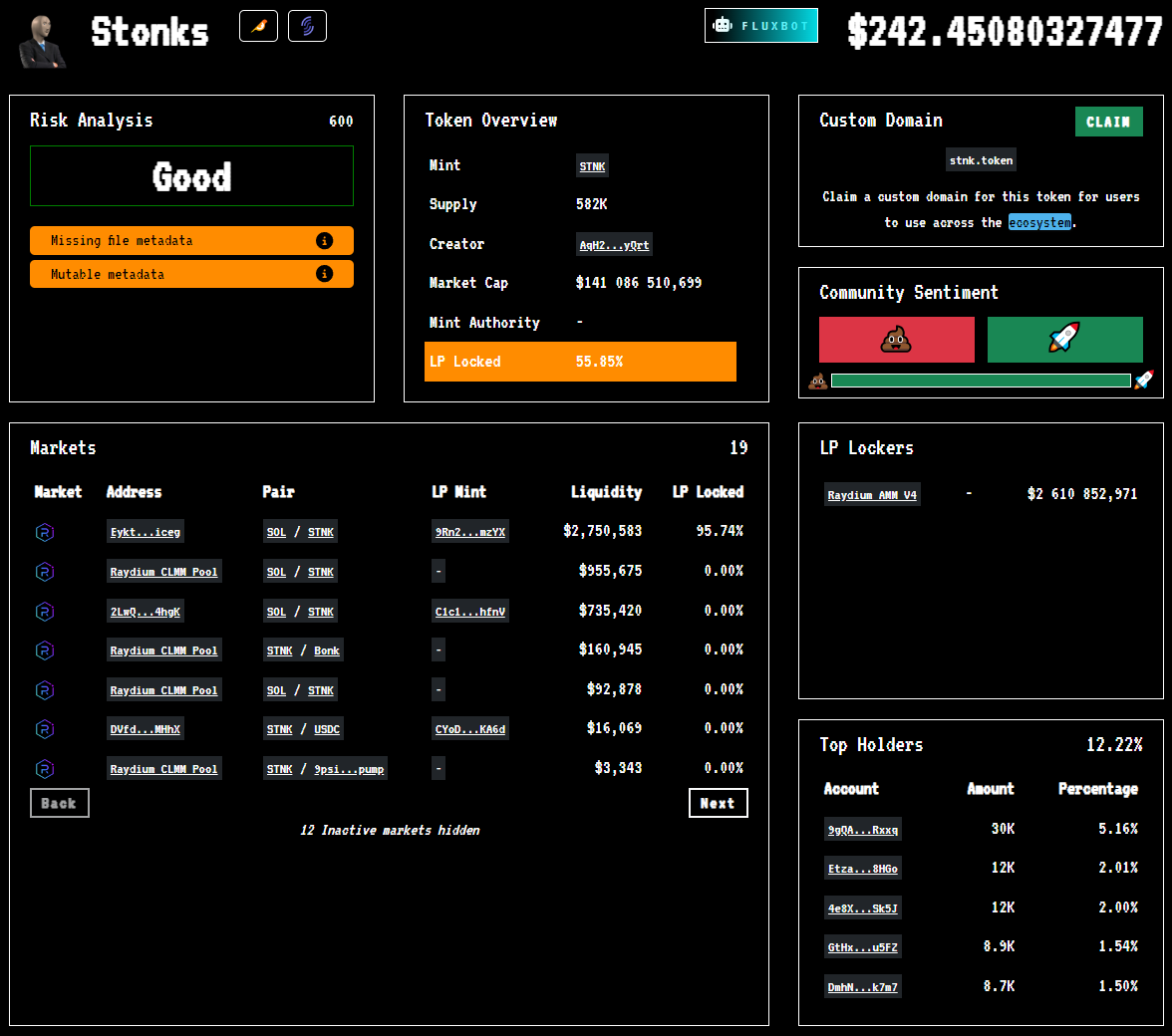The width and height of the screenshot is (1172, 1036).
Task: Open Raydium AMM V4 locker link
Action: tap(871, 494)
